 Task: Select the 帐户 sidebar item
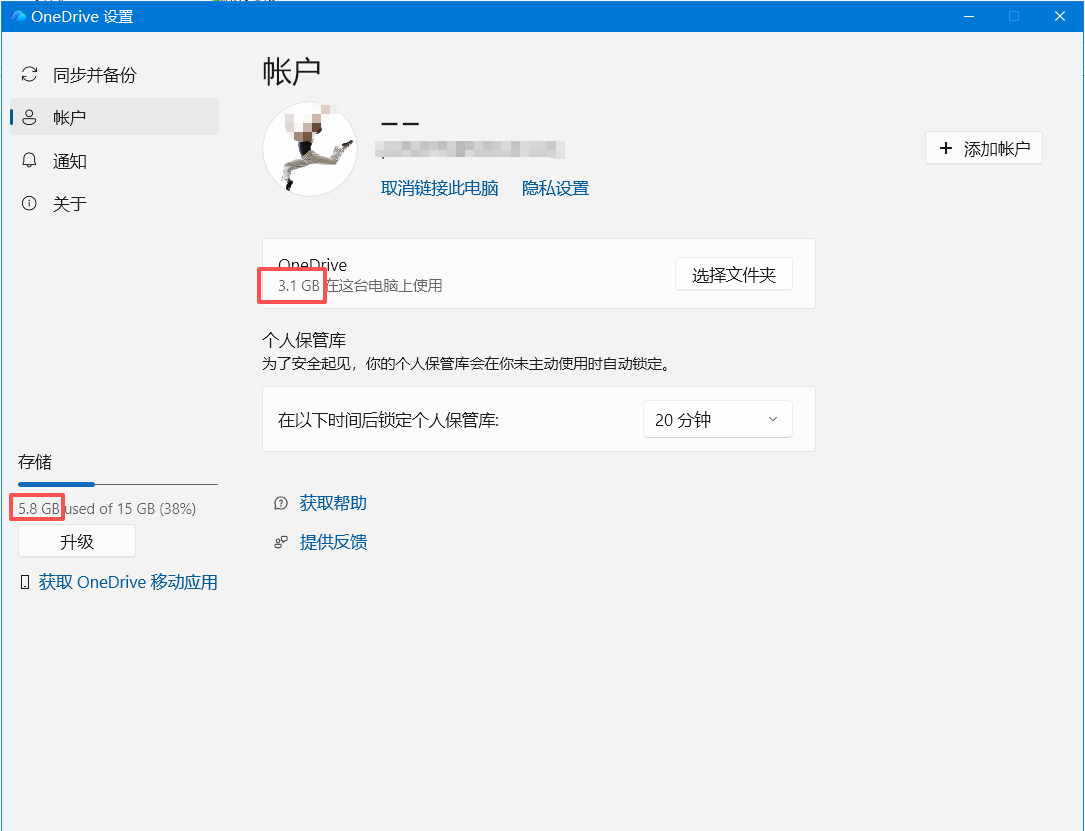(x=114, y=117)
